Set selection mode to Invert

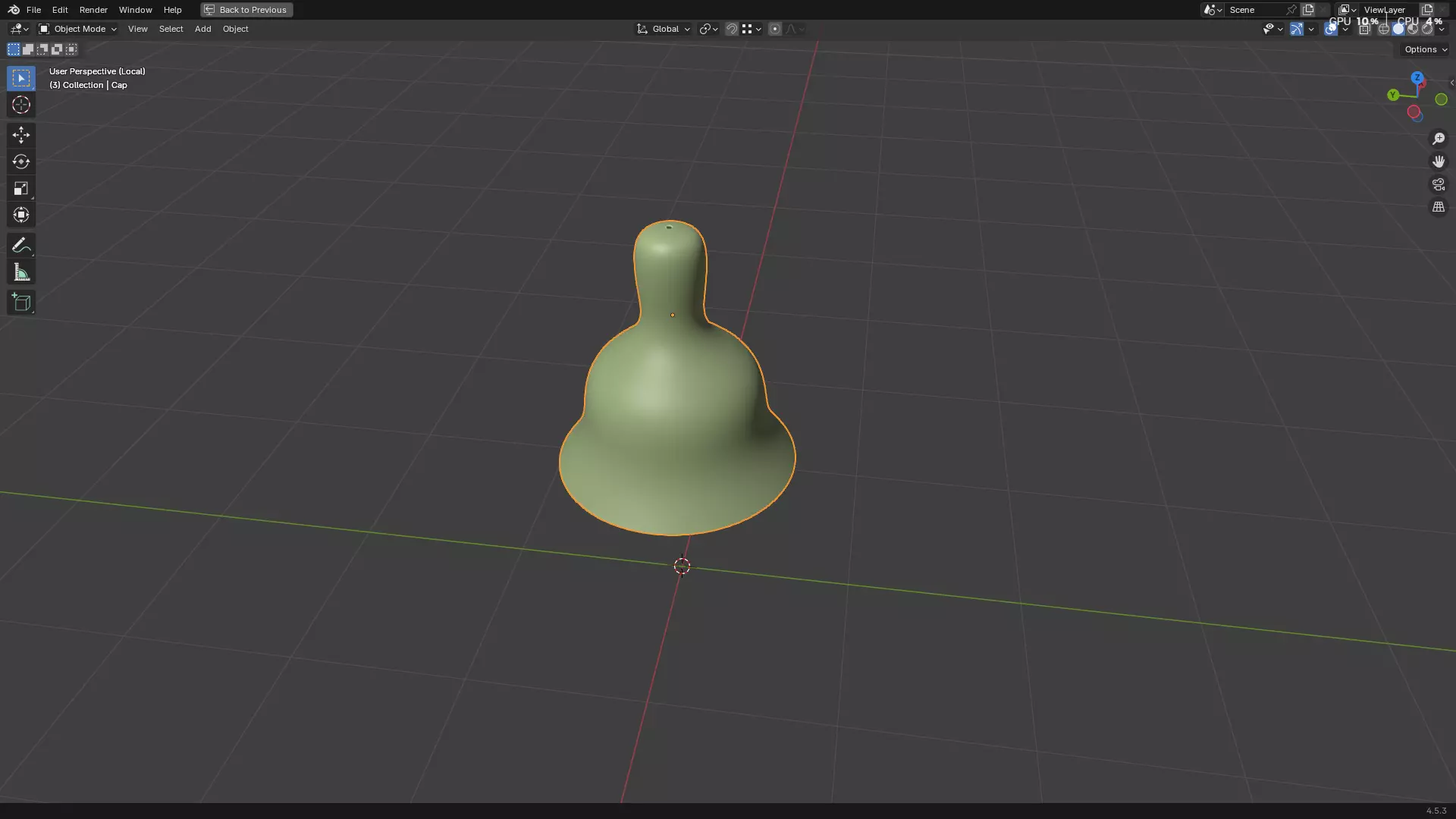pos(57,49)
